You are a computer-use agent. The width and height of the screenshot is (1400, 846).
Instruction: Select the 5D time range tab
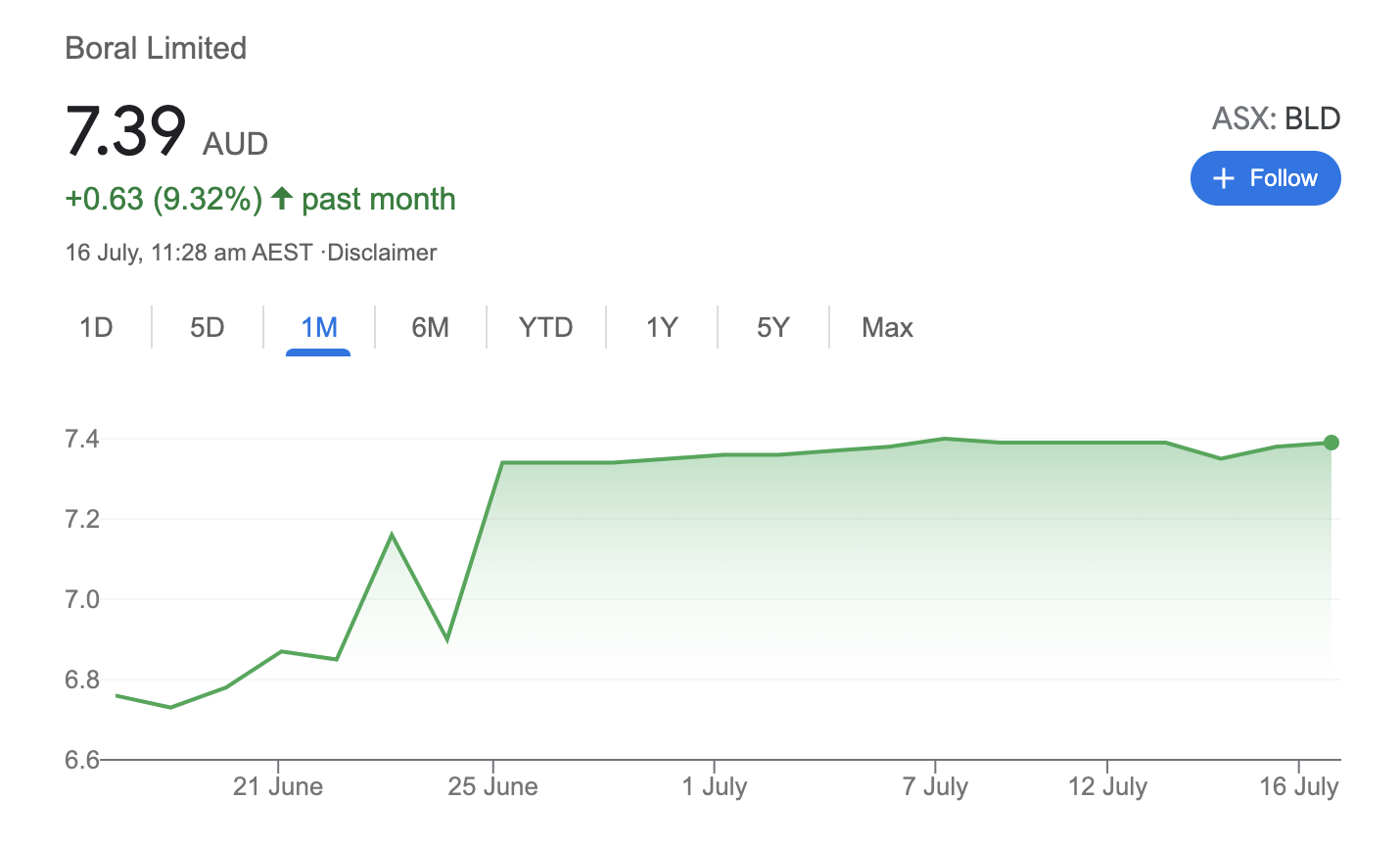[x=208, y=327]
